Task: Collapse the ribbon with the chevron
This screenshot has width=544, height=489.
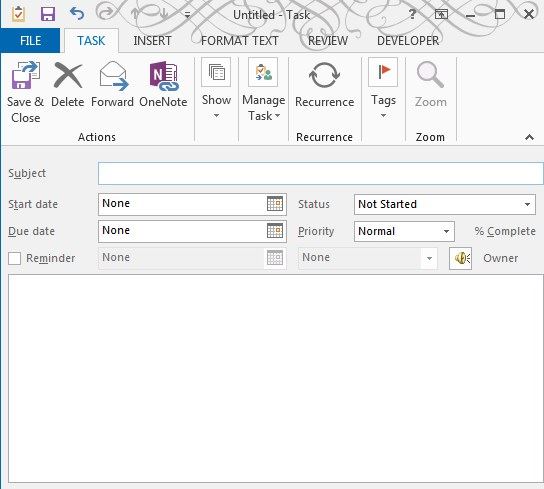Action: coord(529,137)
